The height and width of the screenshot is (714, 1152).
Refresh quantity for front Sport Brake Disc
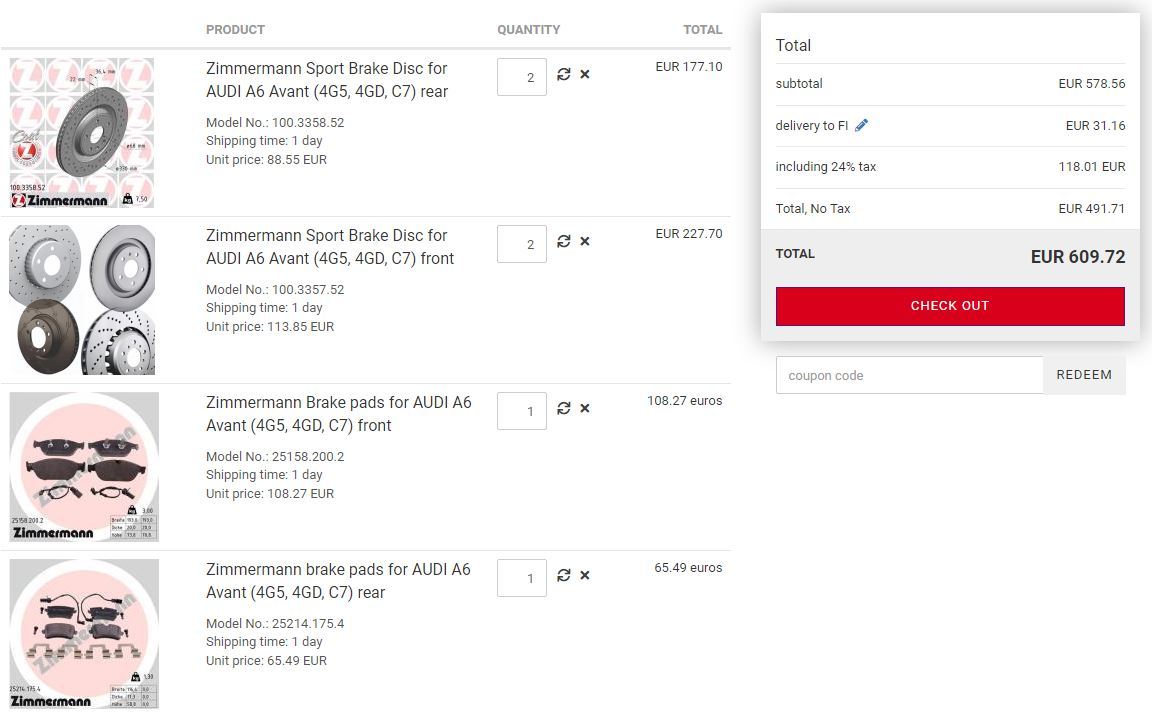tap(564, 242)
